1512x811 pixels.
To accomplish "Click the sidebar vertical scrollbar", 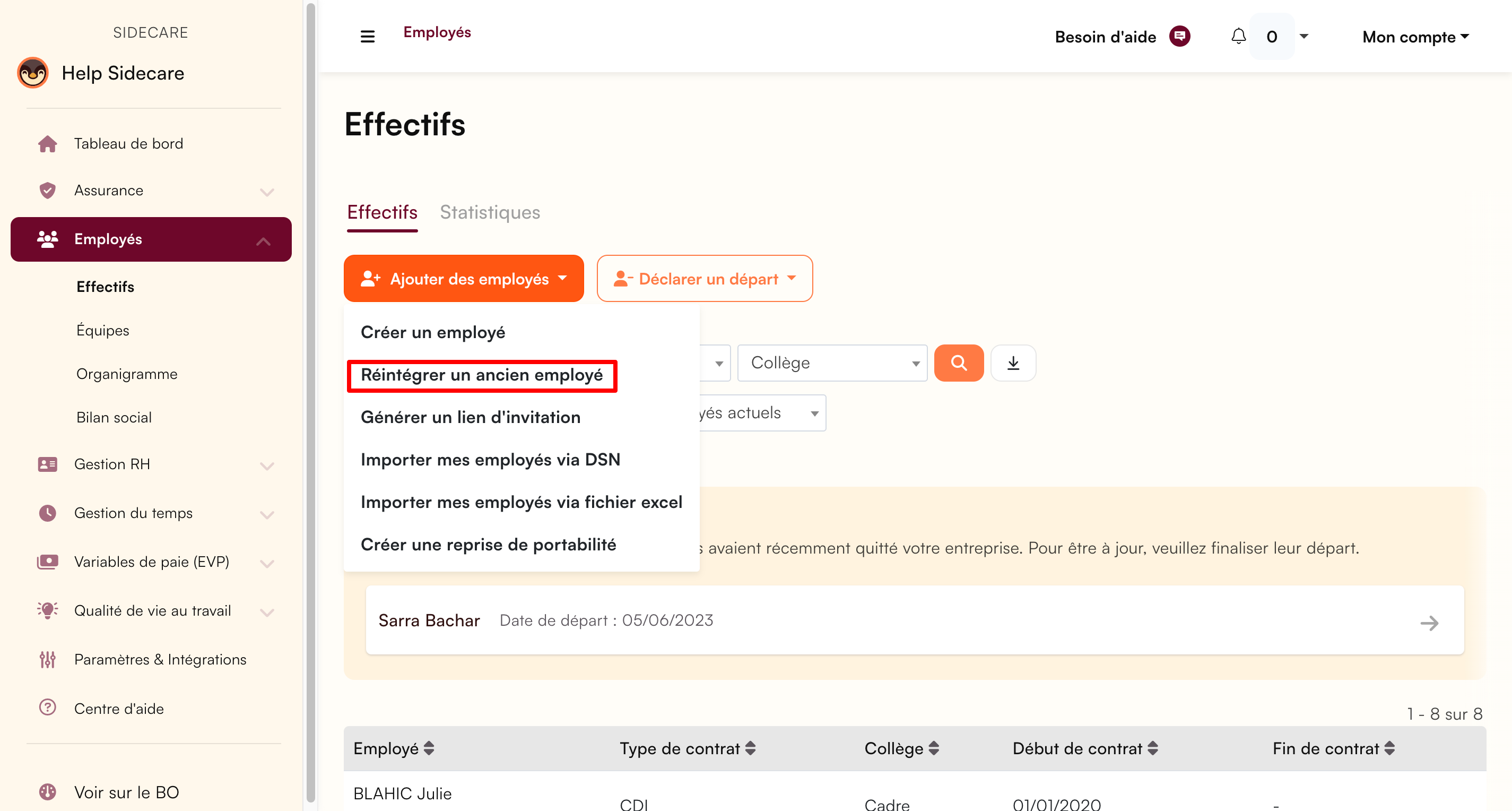I will pyautogui.click(x=311, y=402).
